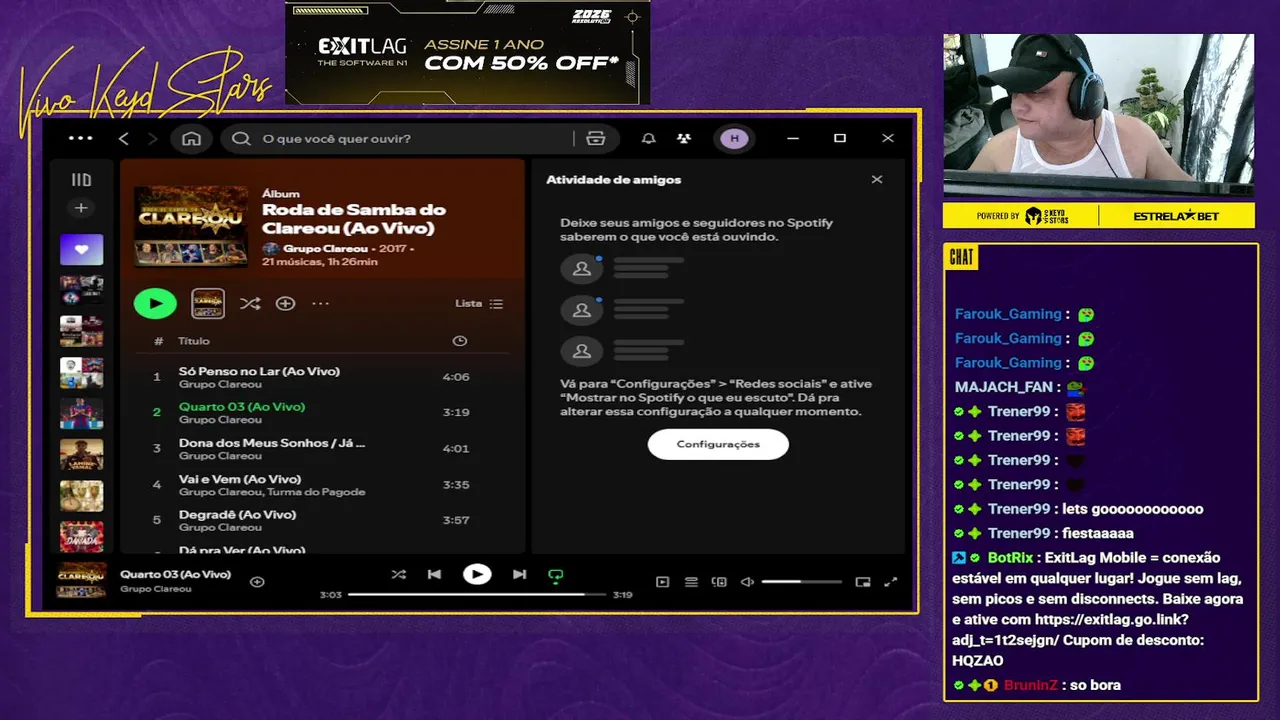Open the Spotify Home page
Image resolution: width=1280 pixels, height=720 pixels.
click(x=191, y=139)
